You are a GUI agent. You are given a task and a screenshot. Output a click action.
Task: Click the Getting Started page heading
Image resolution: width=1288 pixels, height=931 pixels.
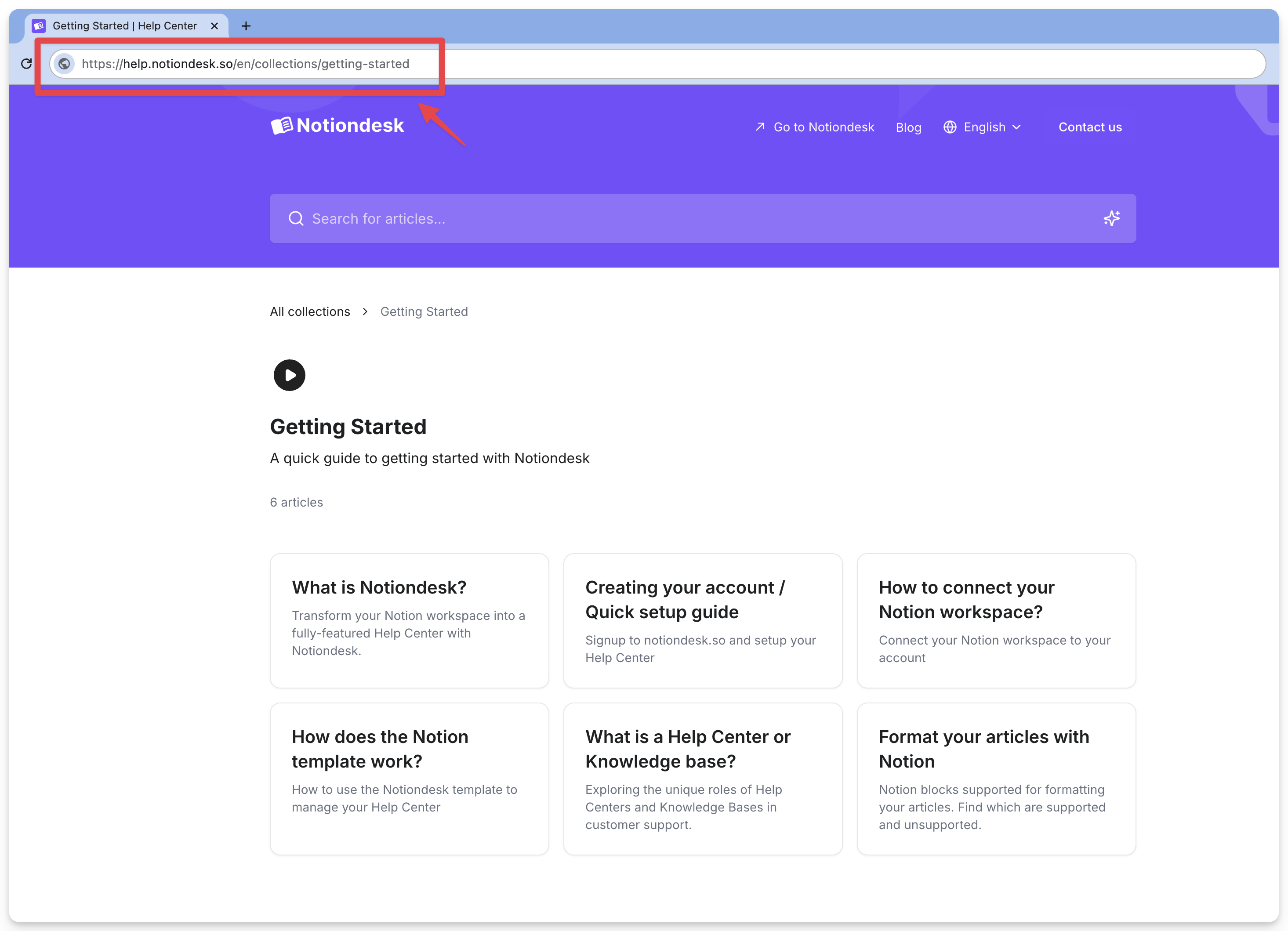point(348,427)
